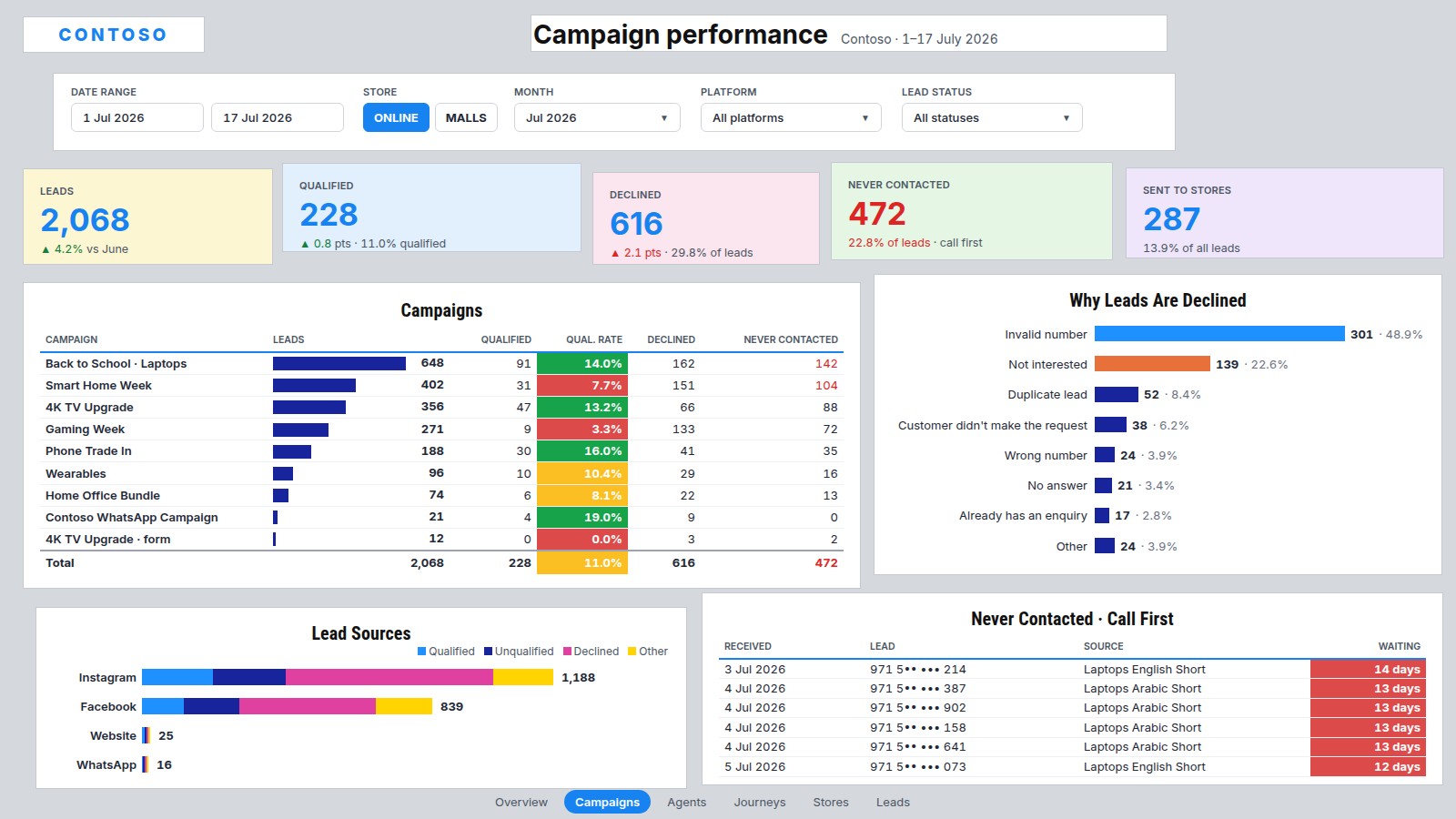Open the Stores tab
Viewport: 1456px width, 819px height.
pyautogui.click(x=831, y=802)
